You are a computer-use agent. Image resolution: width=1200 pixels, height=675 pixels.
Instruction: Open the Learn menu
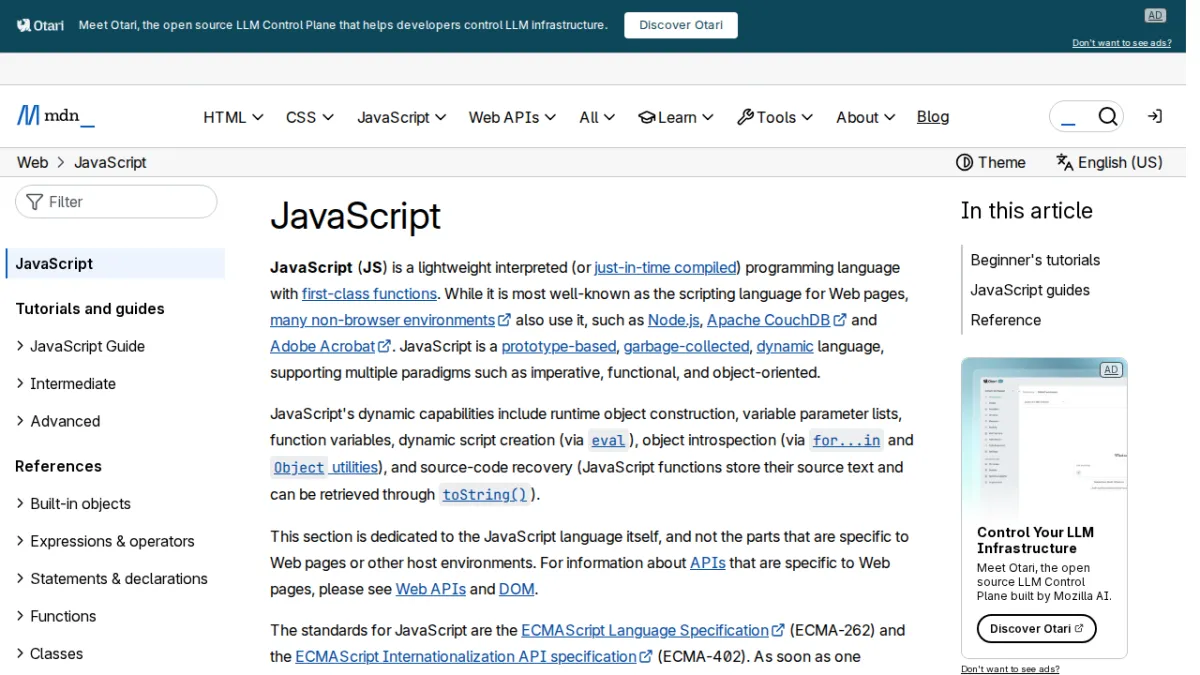click(676, 117)
